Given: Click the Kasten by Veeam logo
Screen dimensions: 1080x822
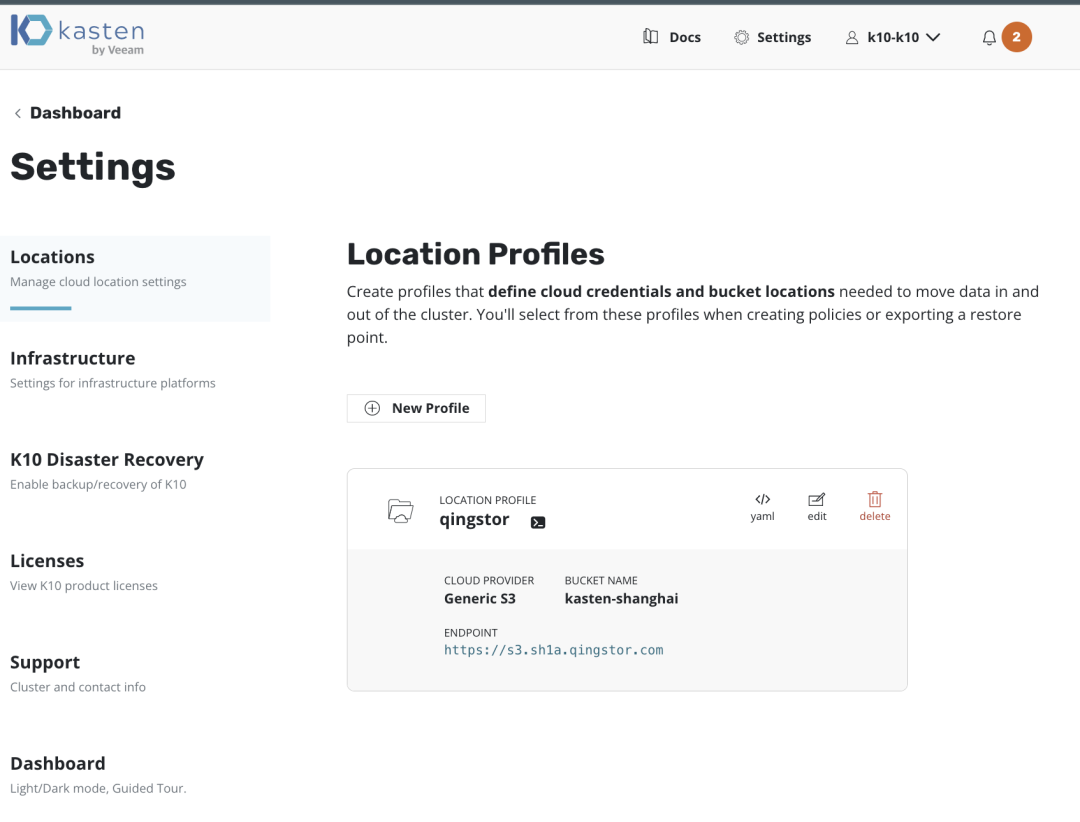Looking at the screenshot, I should [77, 34].
